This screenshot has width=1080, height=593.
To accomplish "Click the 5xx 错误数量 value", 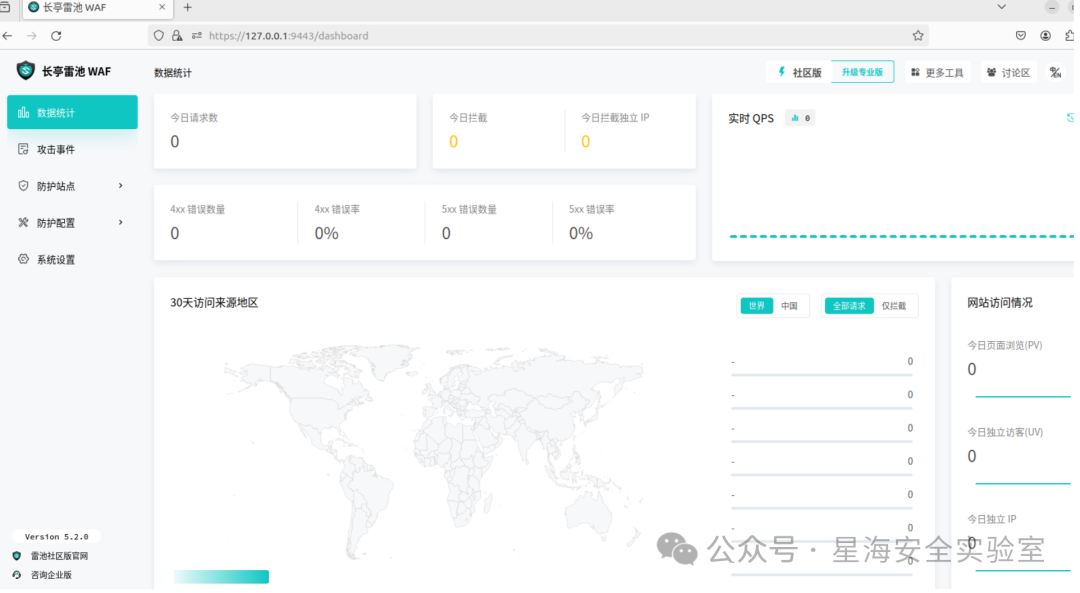I will pyautogui.click(x=446, y=233).
